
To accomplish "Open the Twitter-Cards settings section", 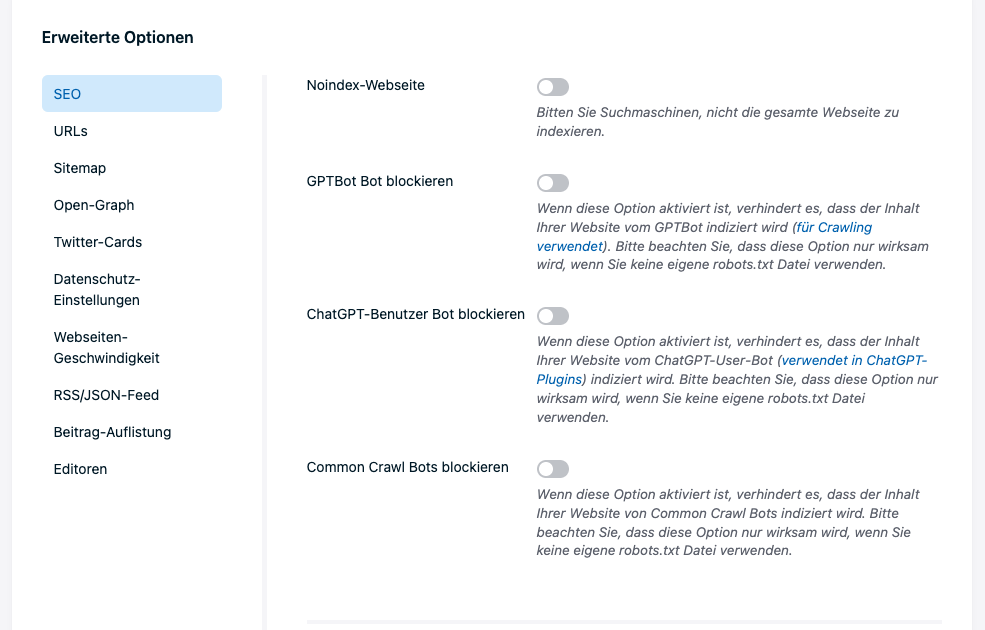I will (x=98, y=242).
